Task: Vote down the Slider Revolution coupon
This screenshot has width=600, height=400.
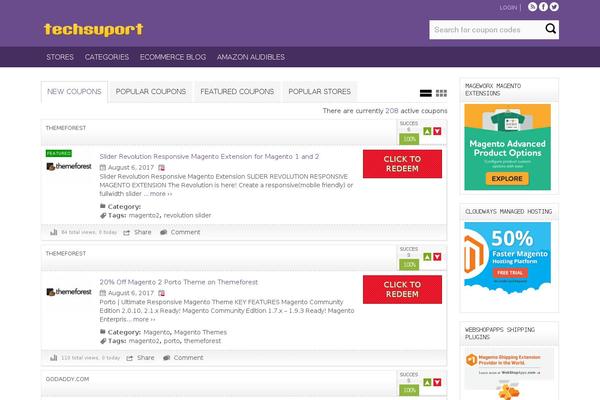Action: tap(437, 131)
